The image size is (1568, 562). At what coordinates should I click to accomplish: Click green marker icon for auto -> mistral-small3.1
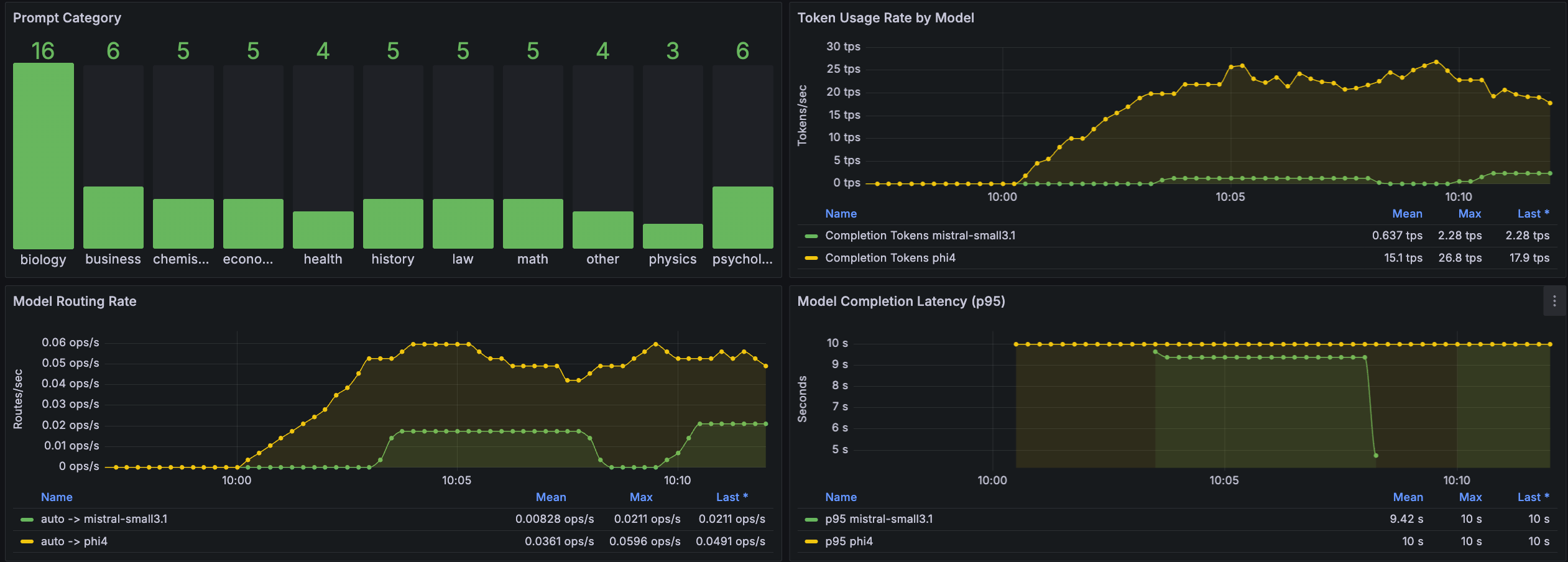click(x=27, y=519)
